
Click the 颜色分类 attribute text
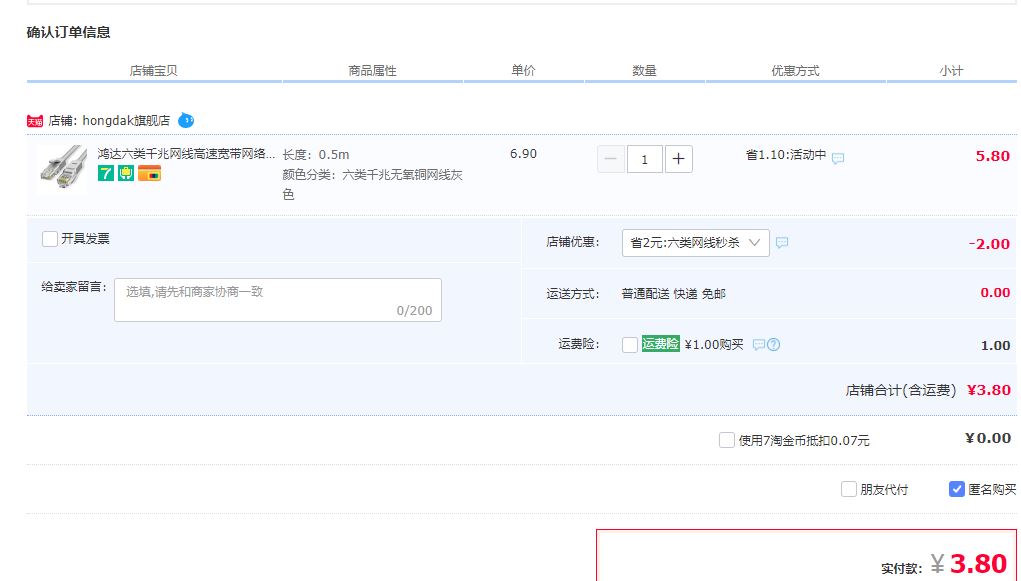click(x=372, y=184)
